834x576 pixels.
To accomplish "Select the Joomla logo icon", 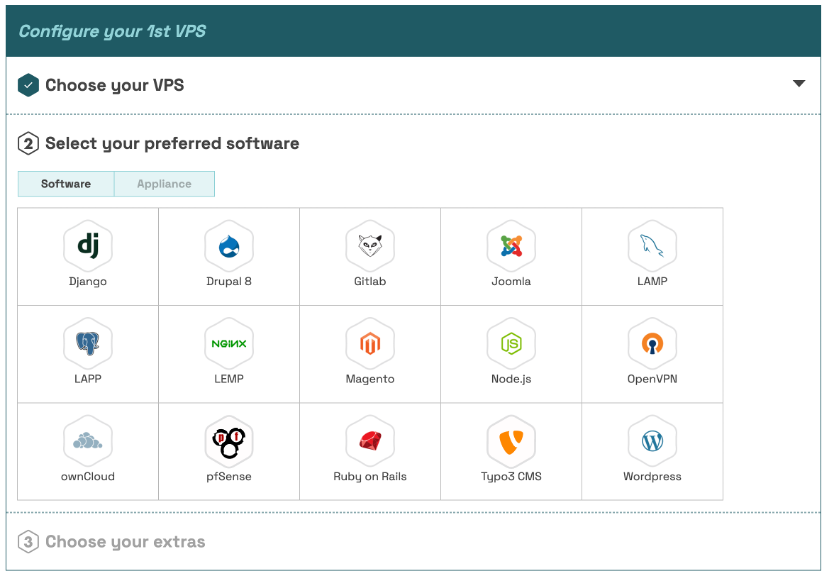I will [x=511, y=246].
